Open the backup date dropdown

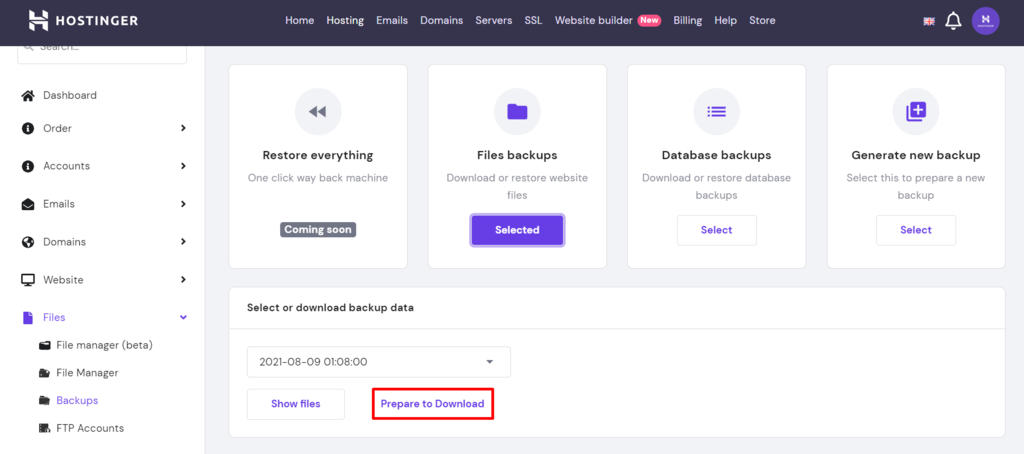click(378, 362)
